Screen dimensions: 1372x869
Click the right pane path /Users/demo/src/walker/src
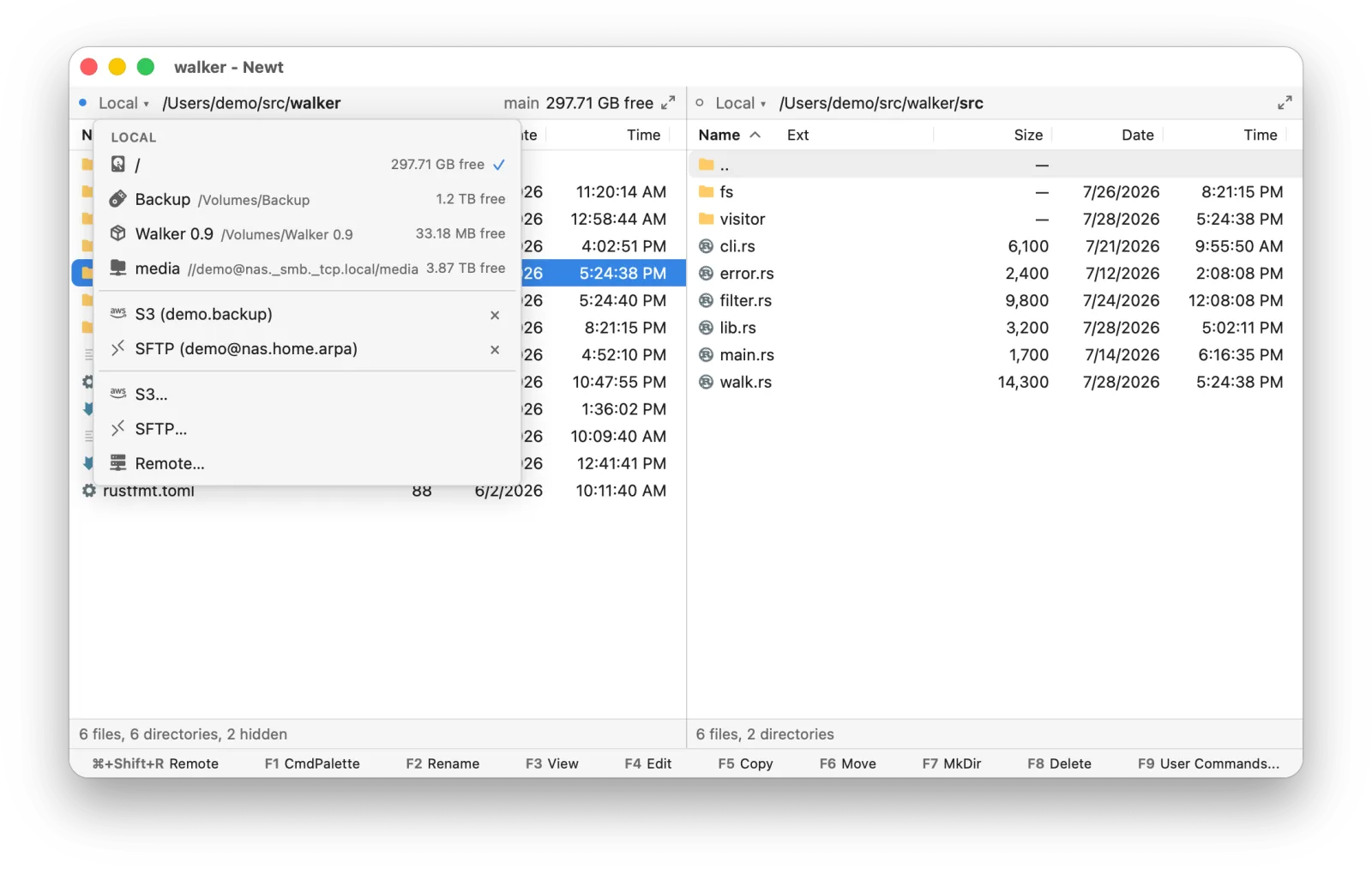tap(881, 103)
